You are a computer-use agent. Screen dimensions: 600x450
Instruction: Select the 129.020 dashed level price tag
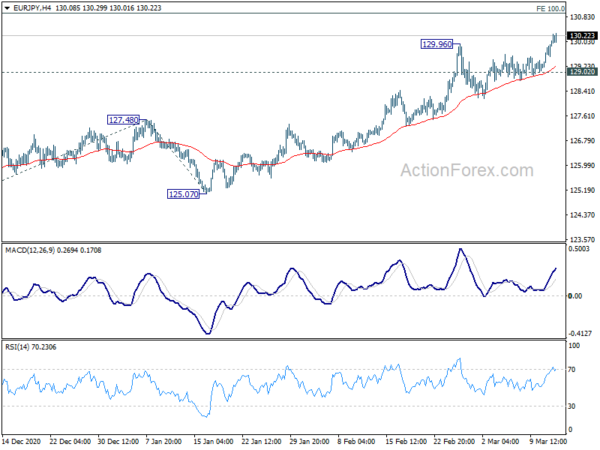click(x=582, y=72)
